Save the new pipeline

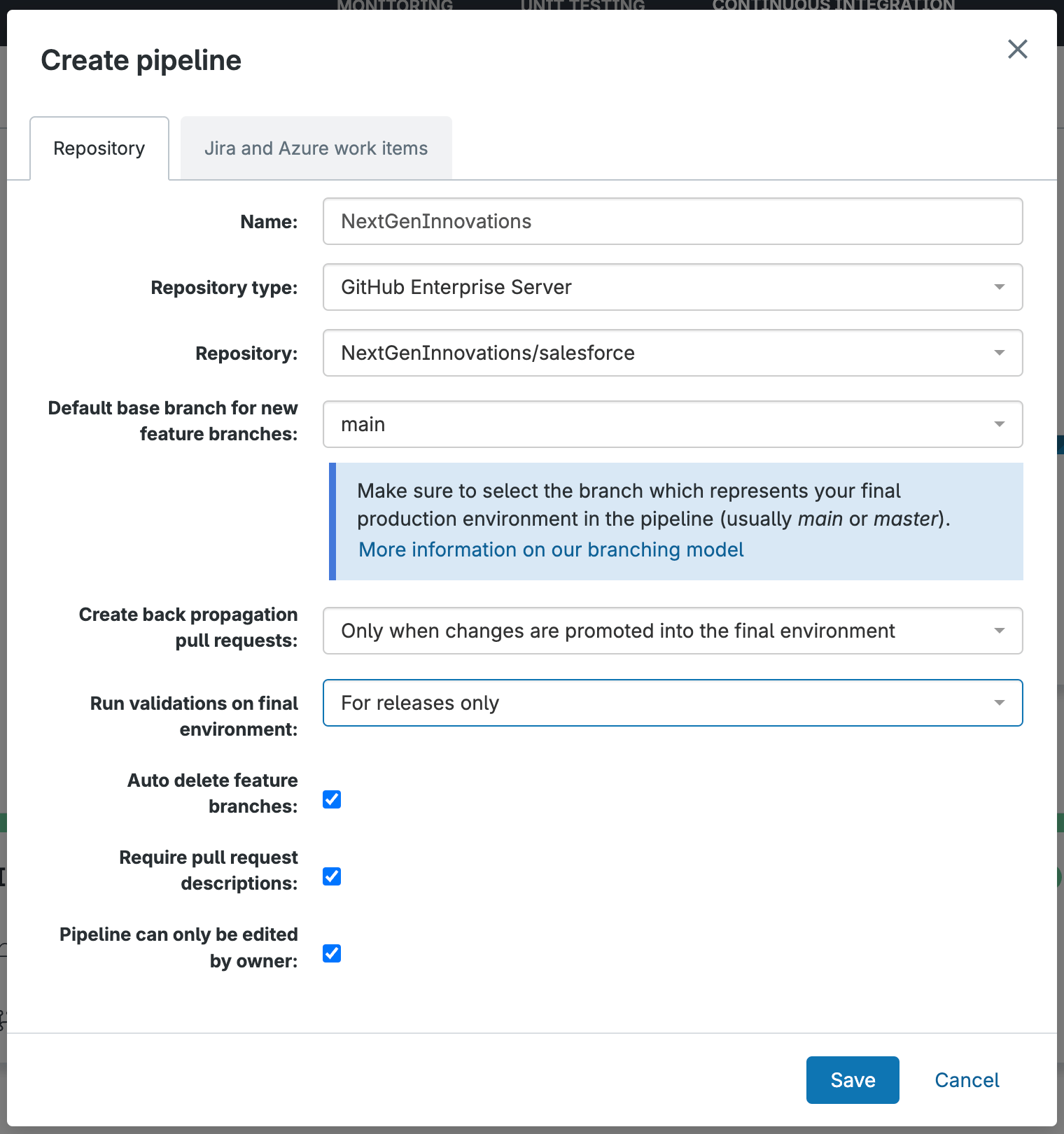[x=852, y=1080]
